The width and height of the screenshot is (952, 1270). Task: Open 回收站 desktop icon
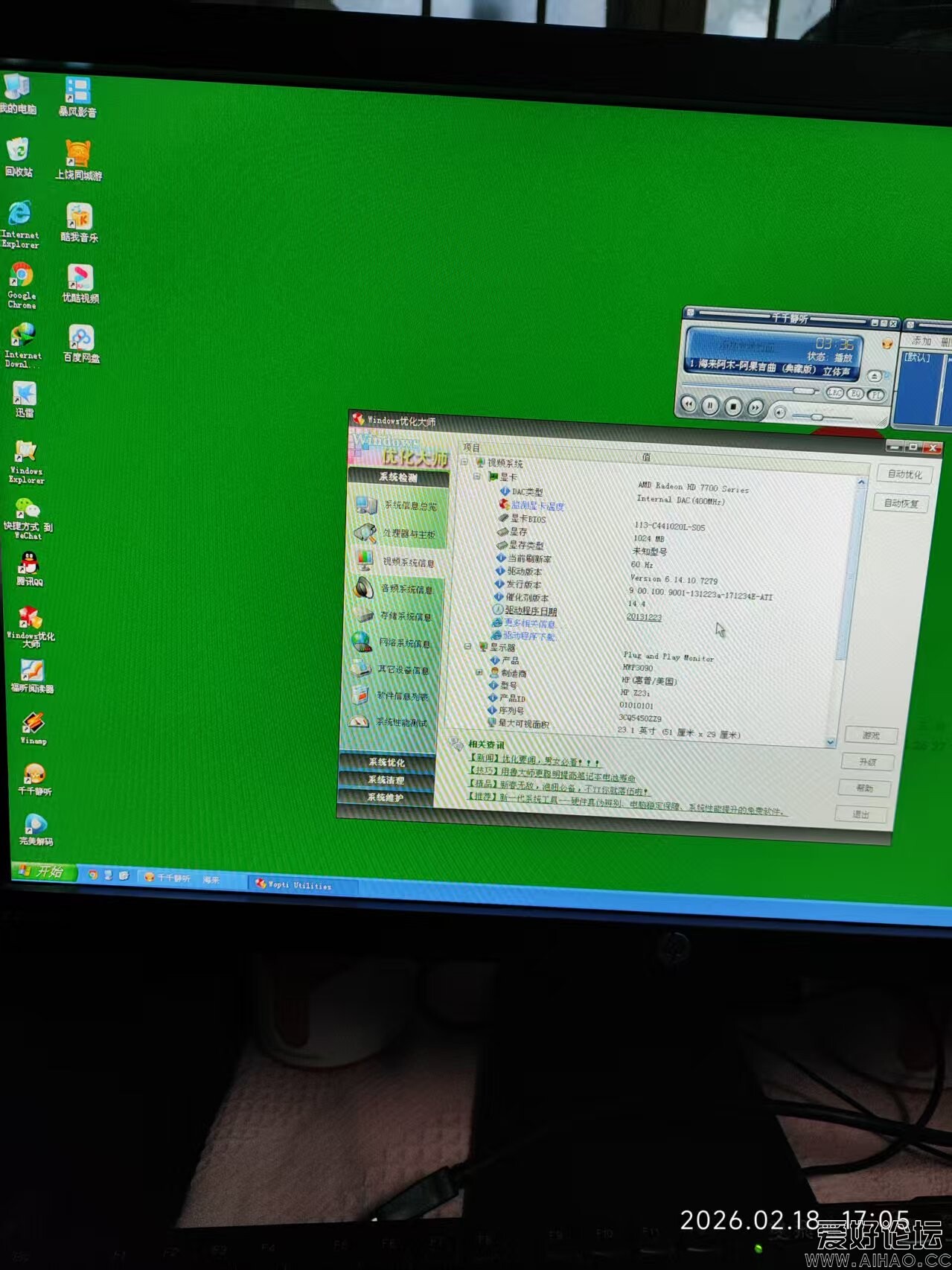coord(18,157)
